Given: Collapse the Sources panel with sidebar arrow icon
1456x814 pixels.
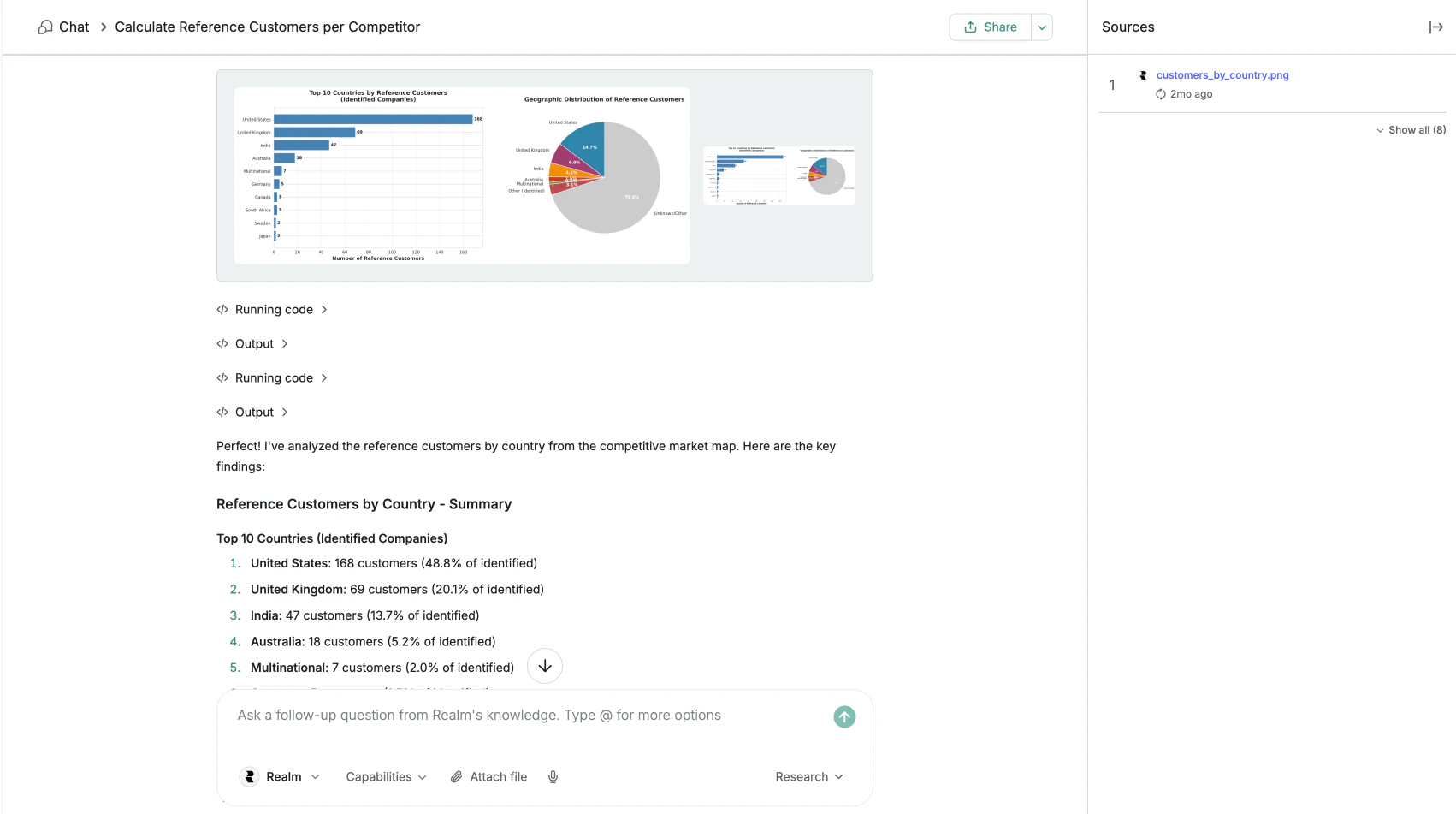Looking at the screenshot, I should point(1435,27).
